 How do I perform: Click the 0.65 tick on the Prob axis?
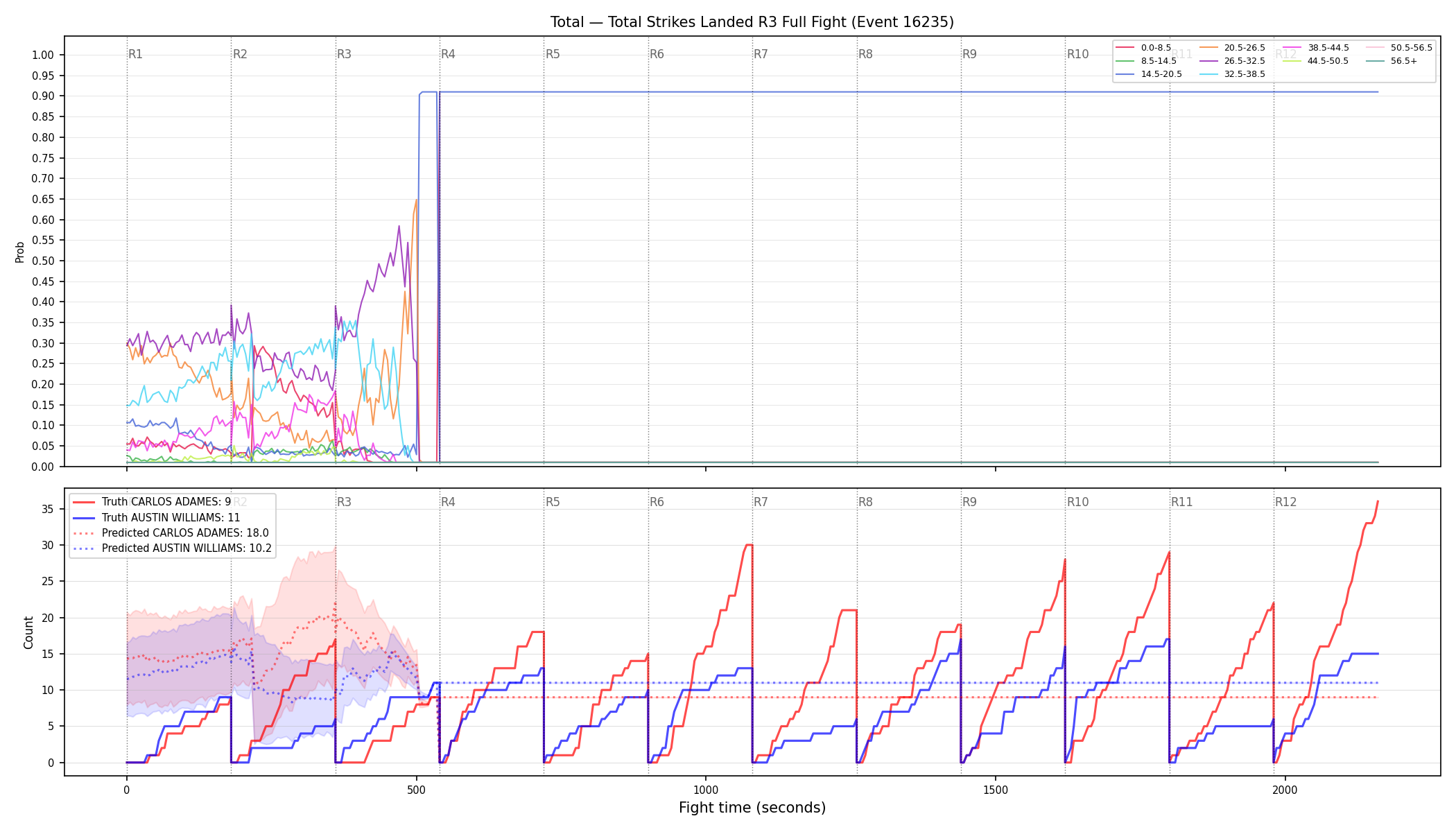coord(43,200)
